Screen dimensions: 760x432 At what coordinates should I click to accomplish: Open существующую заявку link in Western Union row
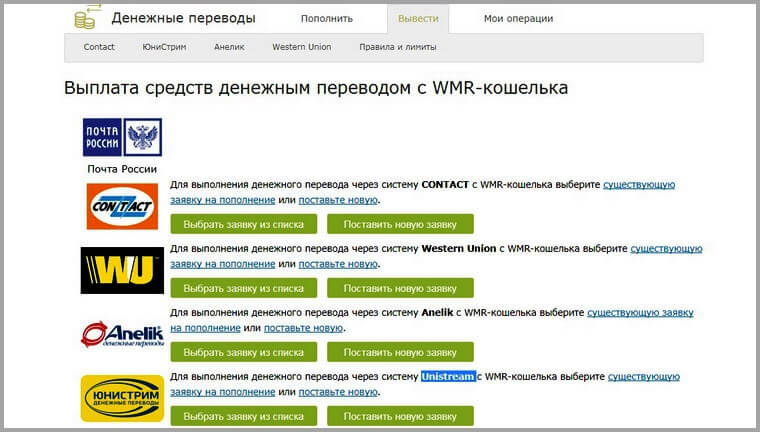point(666,249)
